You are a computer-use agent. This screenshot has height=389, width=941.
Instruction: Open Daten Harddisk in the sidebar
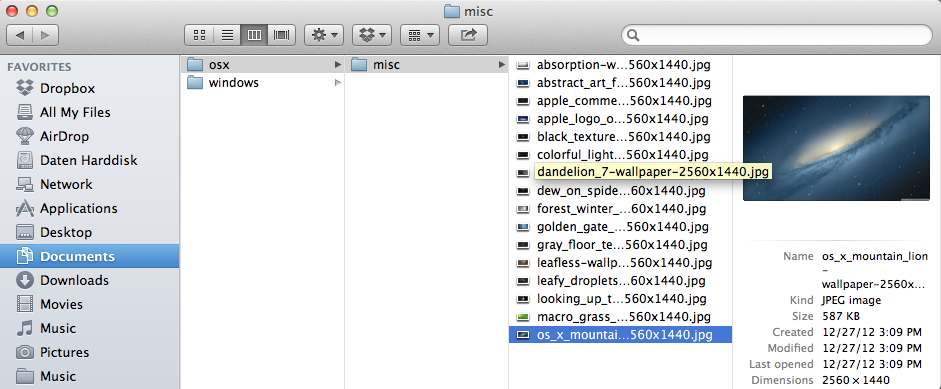point(89,160)
